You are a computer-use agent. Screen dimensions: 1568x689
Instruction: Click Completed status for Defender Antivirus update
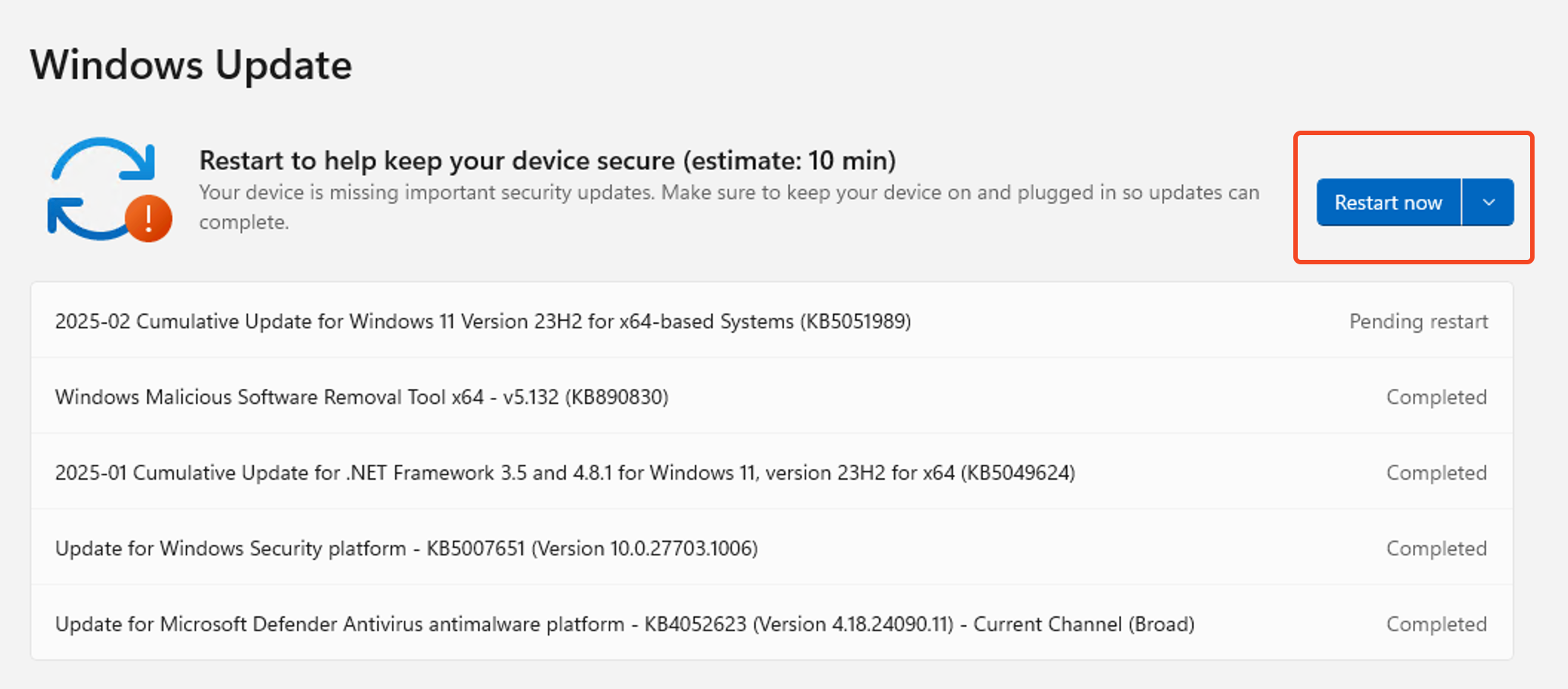[1436, 624]
